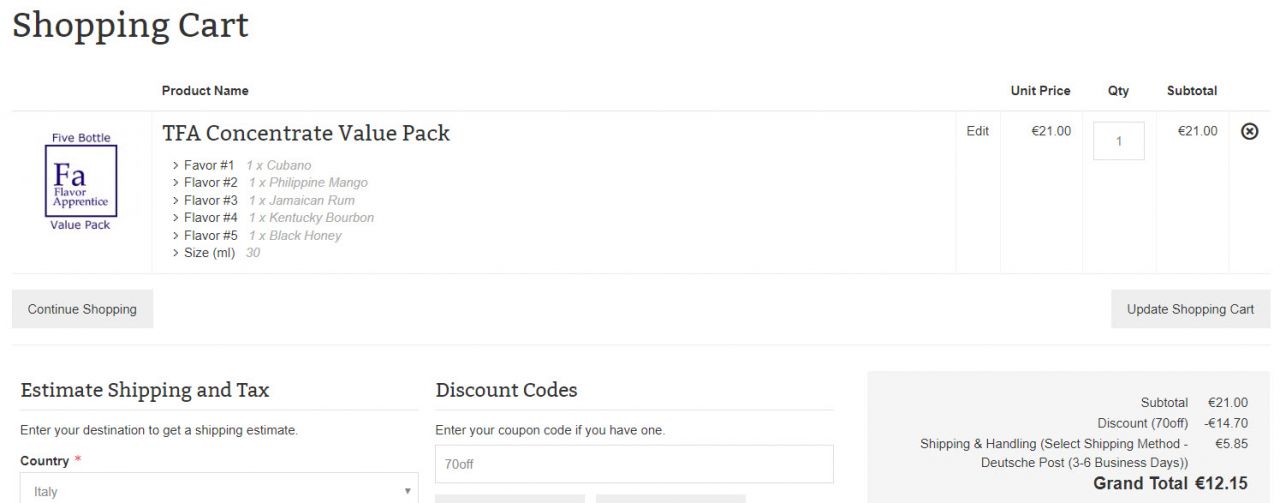The height and width of the screenshot is (503, 1280).
Task: Click Update Shopping Cart button
Action: 1190,309
